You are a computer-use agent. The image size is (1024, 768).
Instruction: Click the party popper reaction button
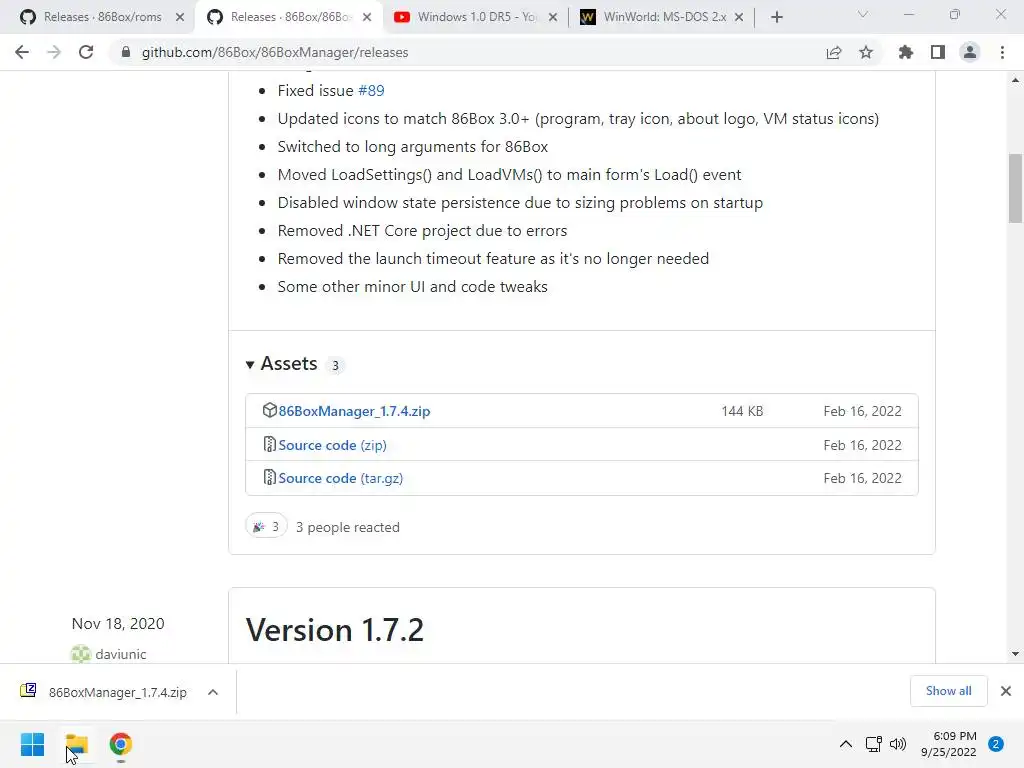[x=266, y=526]
